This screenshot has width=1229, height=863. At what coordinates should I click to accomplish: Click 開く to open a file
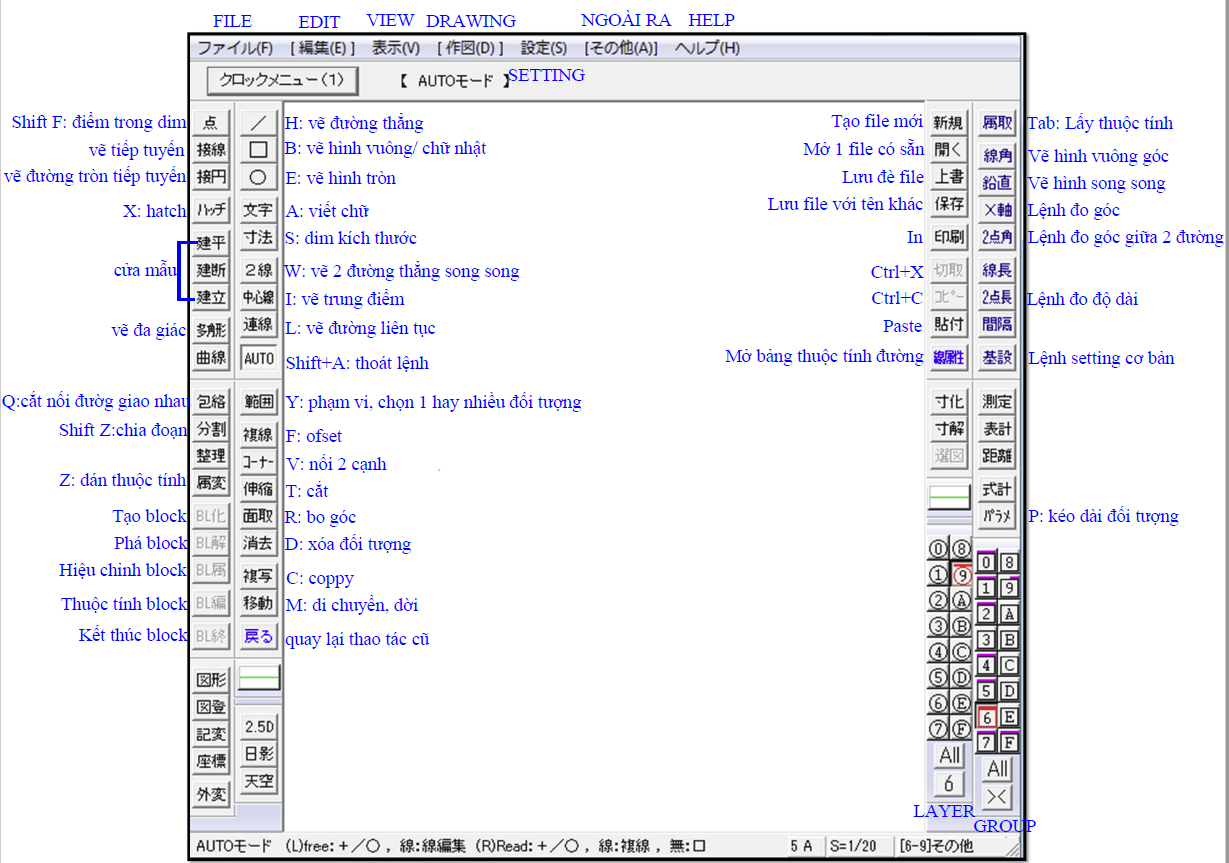click(x=949, y=150)
